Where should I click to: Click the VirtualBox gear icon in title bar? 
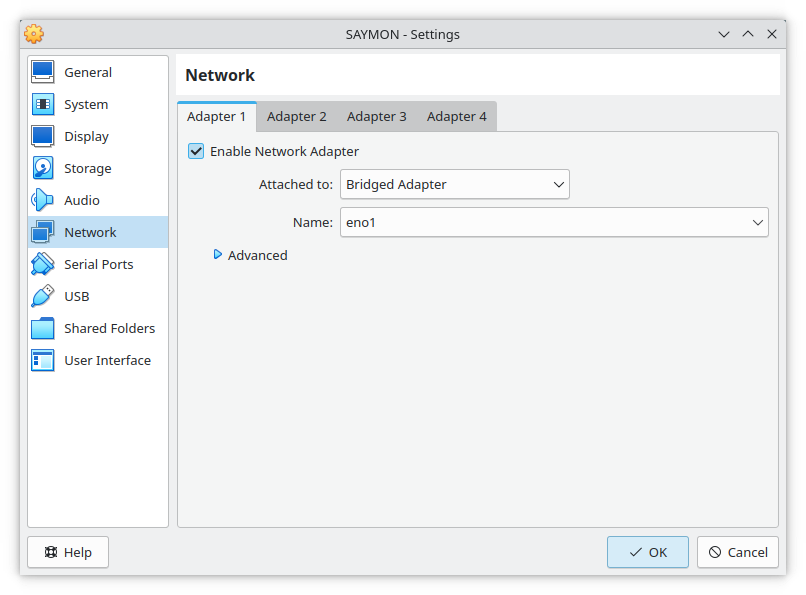tap(34, 34)
